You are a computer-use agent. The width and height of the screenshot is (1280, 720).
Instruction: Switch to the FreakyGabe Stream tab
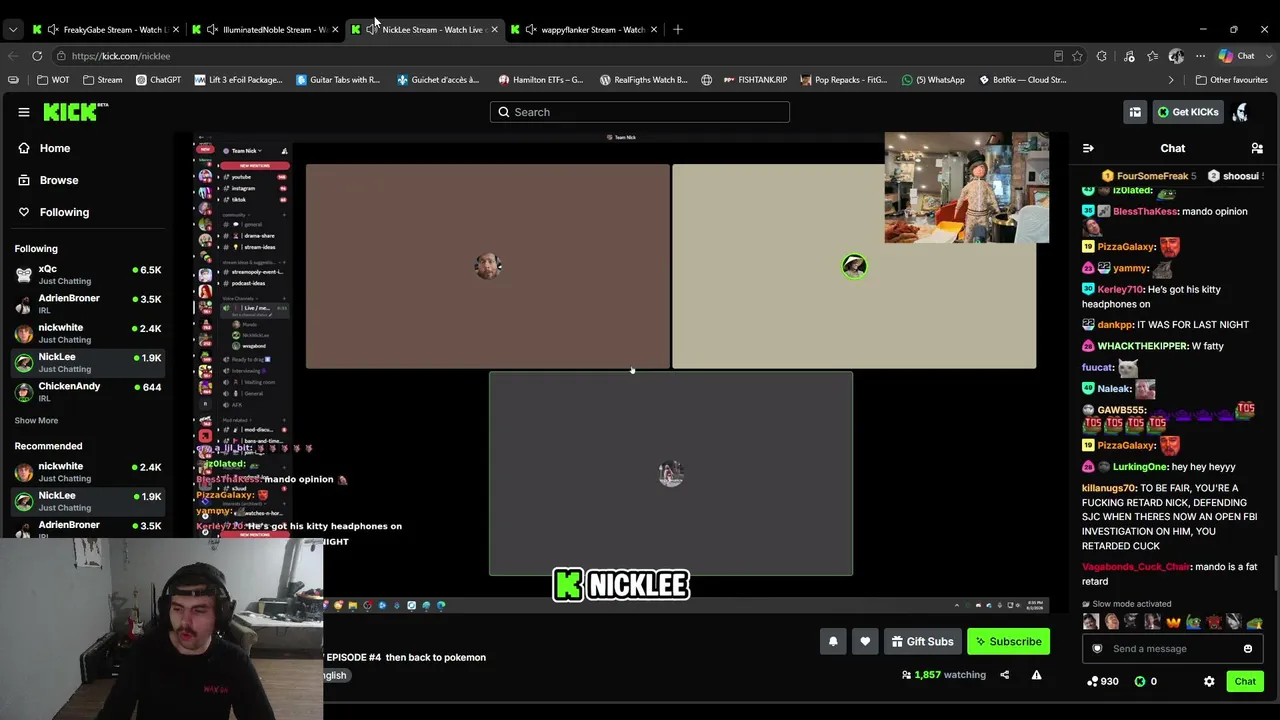coord(106,29)
